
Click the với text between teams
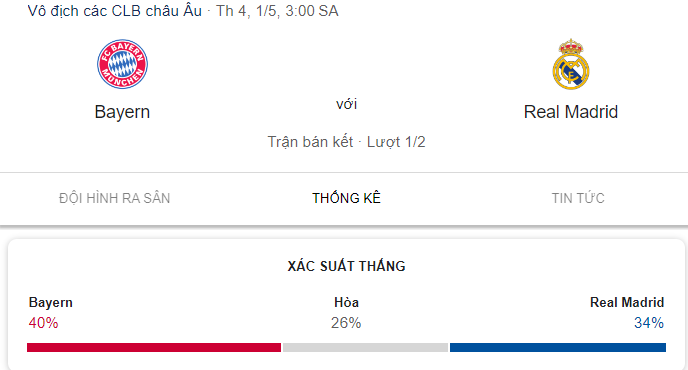click(346, 104)
